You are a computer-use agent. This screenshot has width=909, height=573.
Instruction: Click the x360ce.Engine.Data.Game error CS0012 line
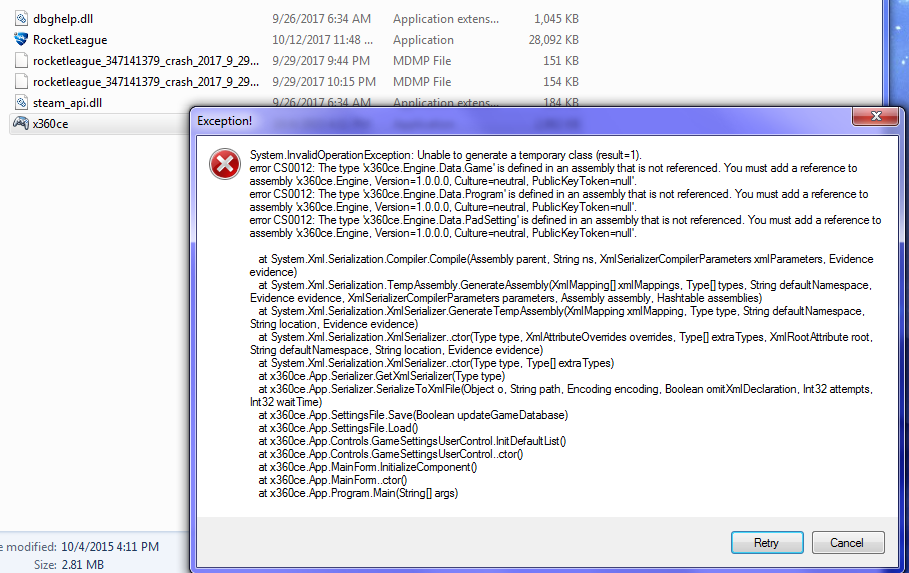point(554,175)
